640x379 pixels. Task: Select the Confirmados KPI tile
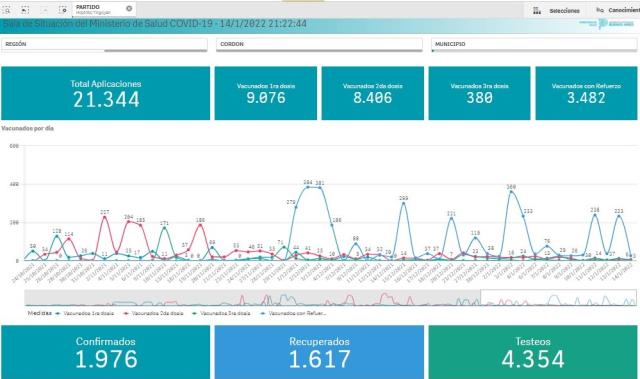pos(106,352)
